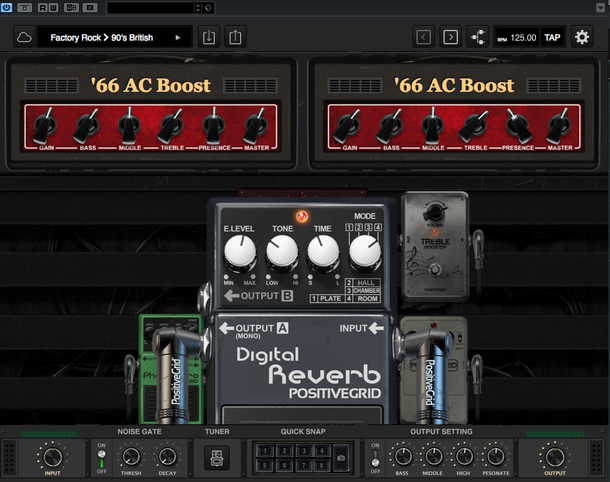Viewport: 610px width, 482px height.
Task: Click the left amp TREBLE knob
Action: pyautogui.click(x=171, y=126)
